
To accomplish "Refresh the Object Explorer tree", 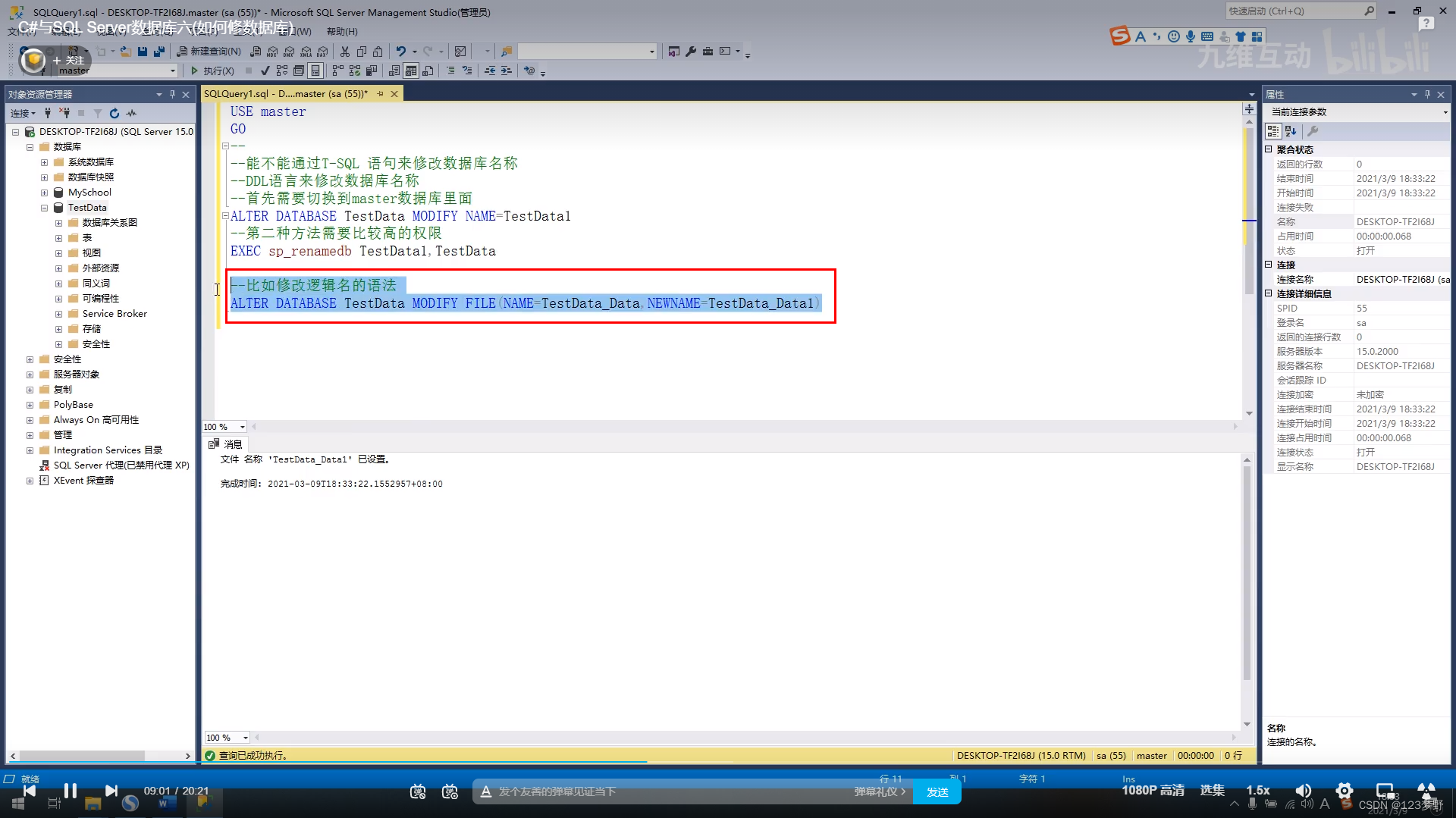I will 115,113.
